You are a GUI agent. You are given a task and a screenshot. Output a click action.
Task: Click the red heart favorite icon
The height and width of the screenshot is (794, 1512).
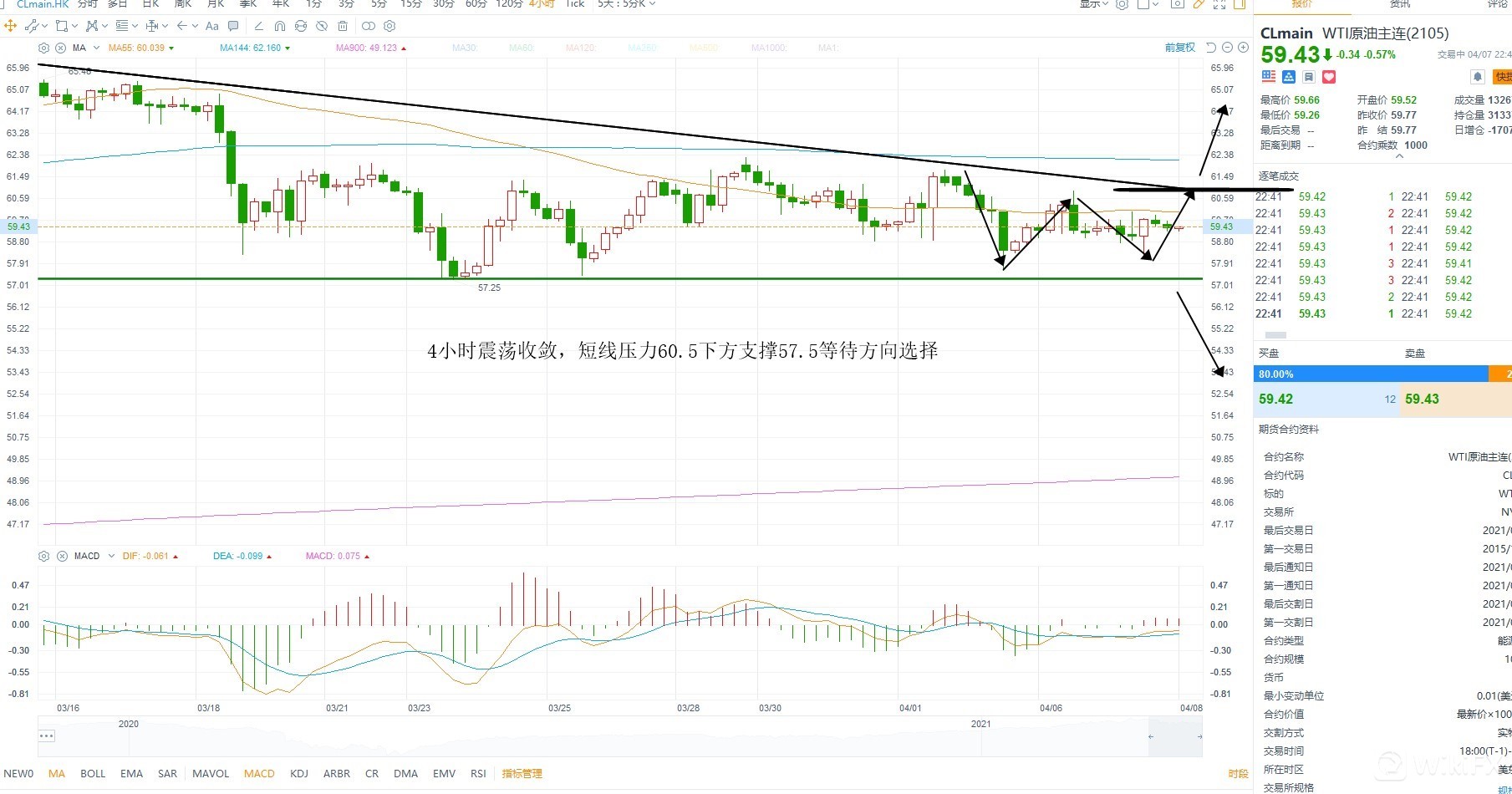1329,77
